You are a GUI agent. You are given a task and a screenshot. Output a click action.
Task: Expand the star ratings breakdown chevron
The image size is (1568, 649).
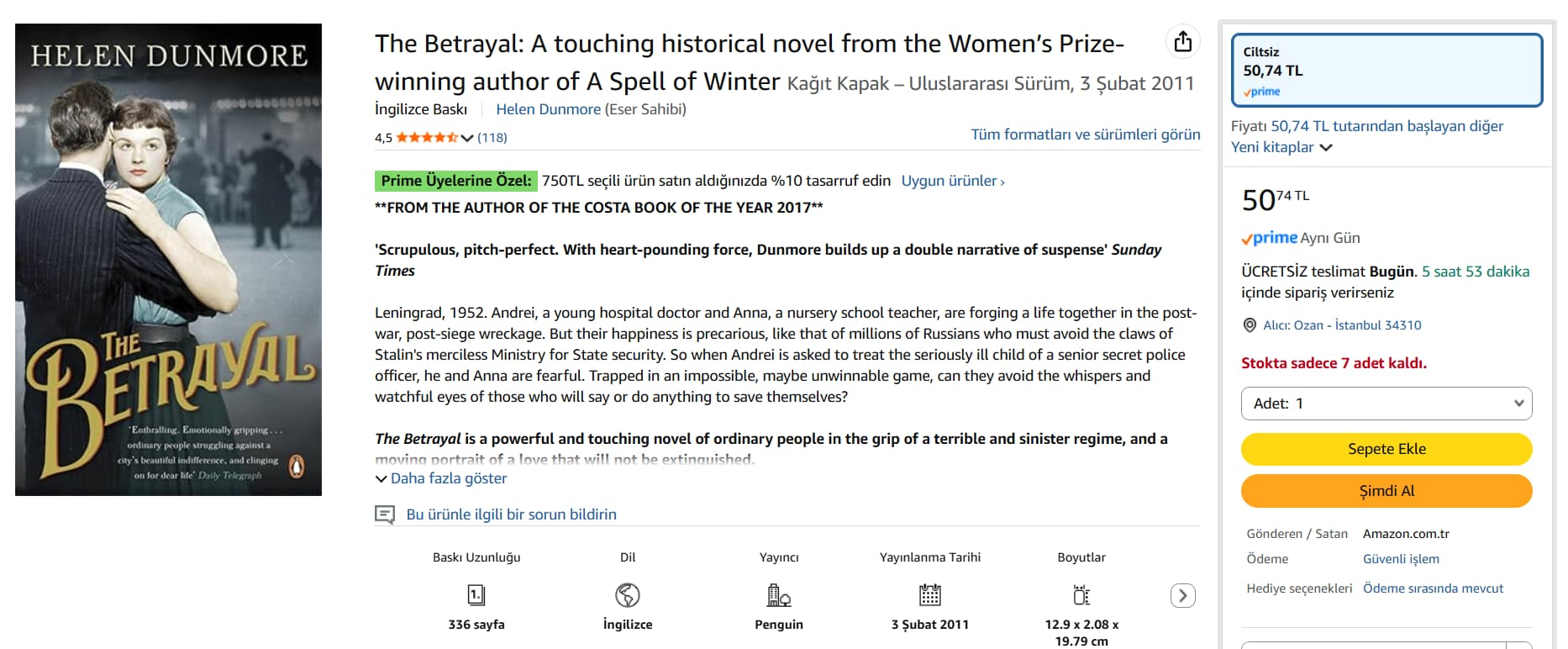point(467,138)
